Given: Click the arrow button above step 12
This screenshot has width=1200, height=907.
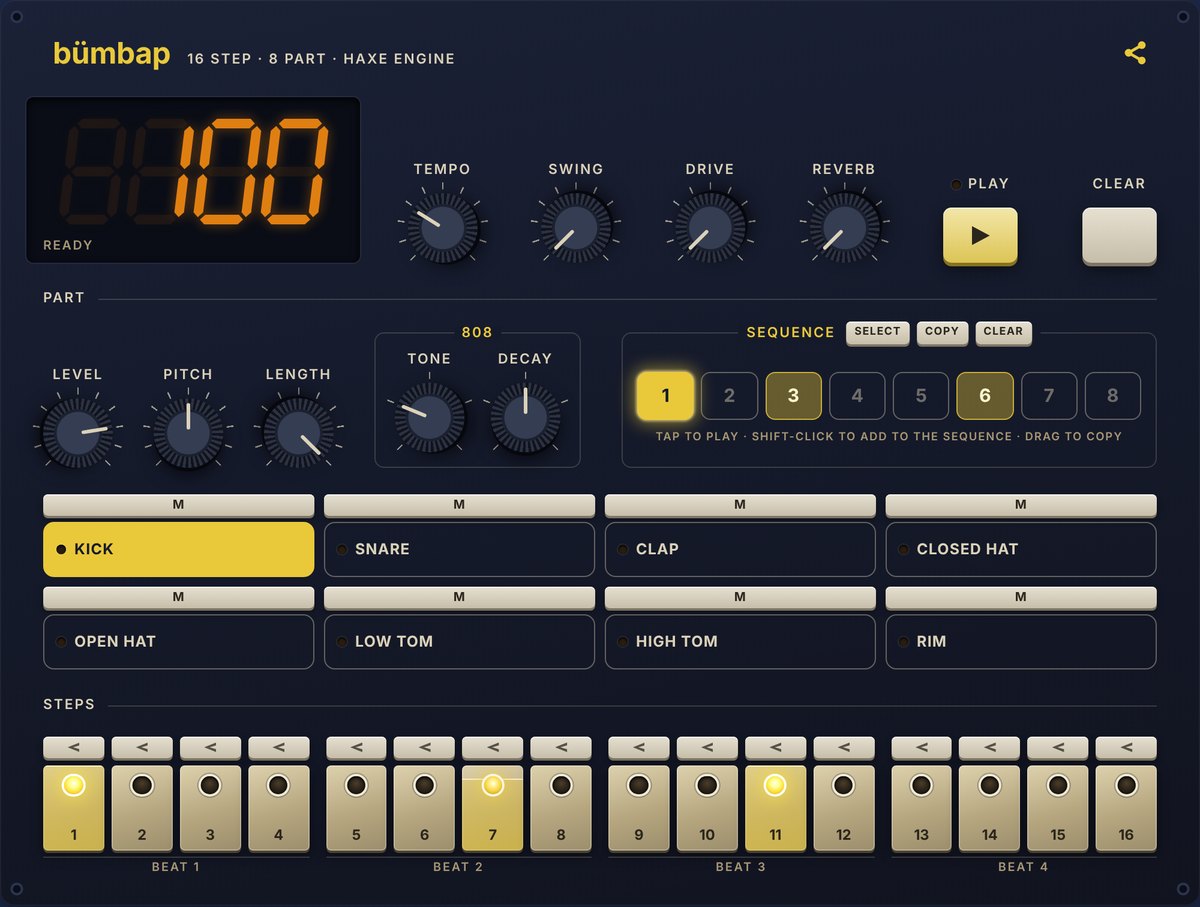Looking at the screenshot, I should (843, 747).
